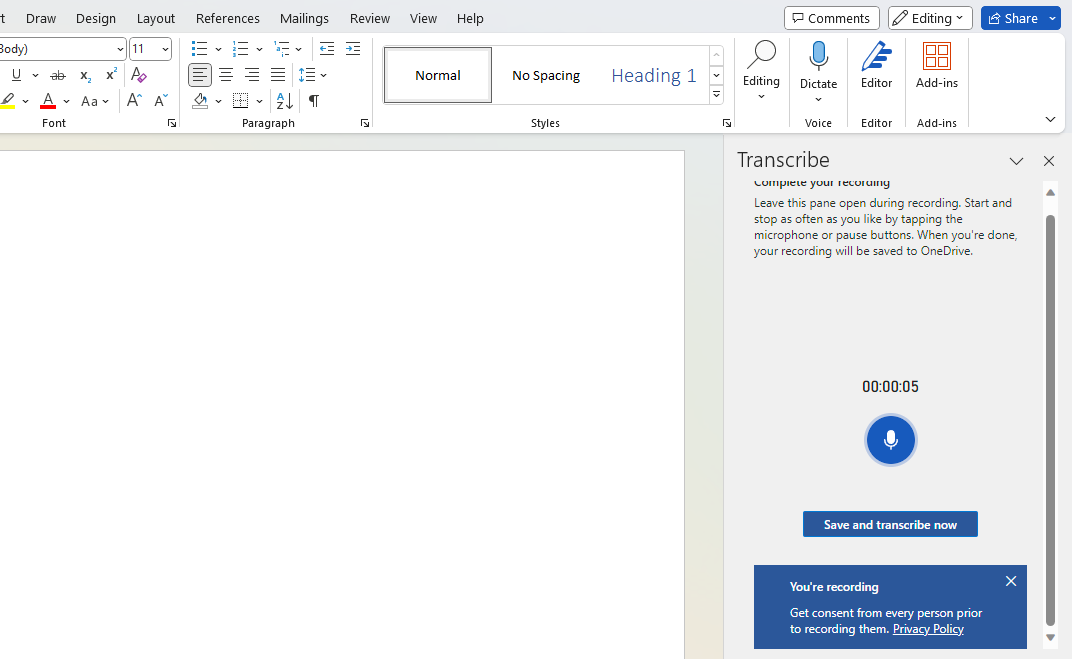Open the Add-ins gallery
The width and height of the screenshot is (1072, 659).
click(x=936, y=66)
